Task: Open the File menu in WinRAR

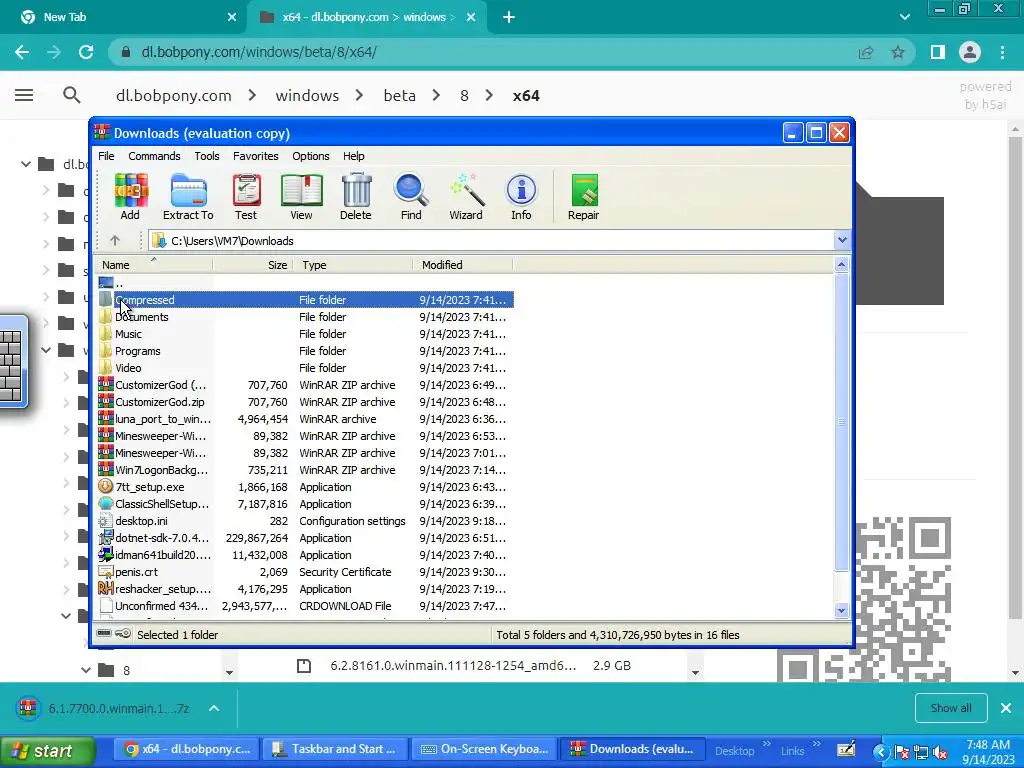Action: pyautogui.click(x=106, y=156)
